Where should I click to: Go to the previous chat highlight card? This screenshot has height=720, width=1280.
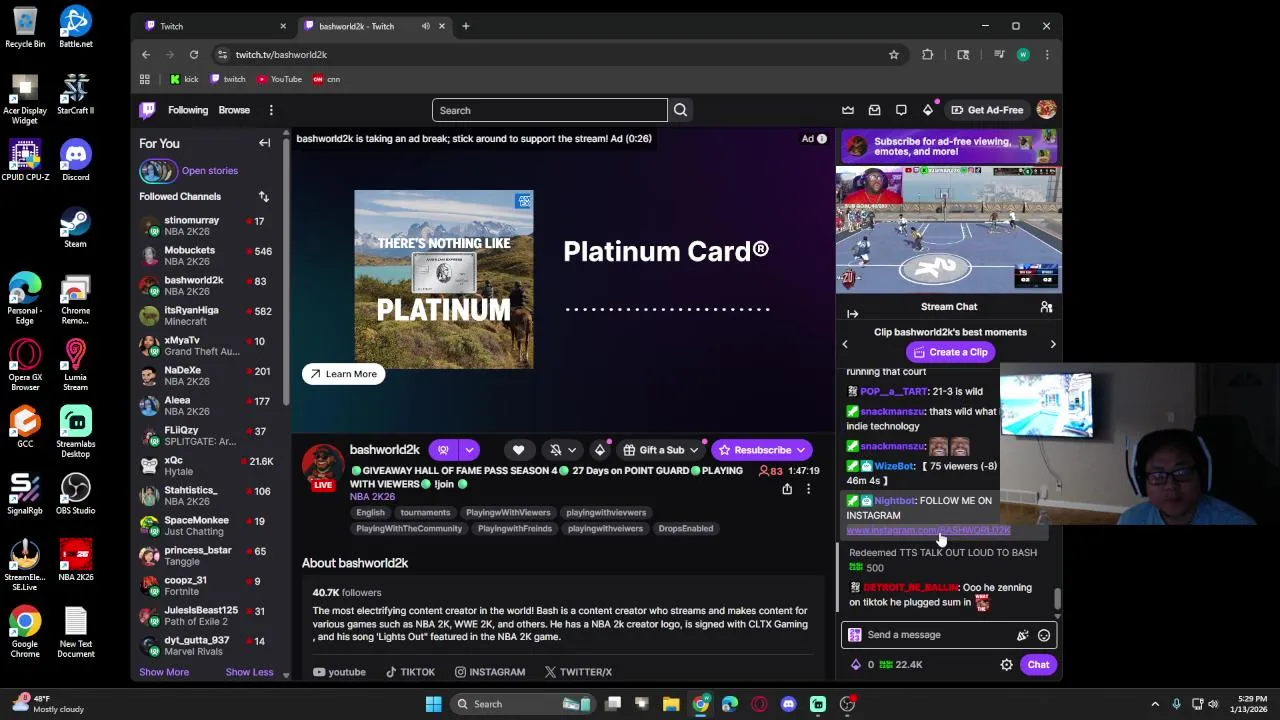coord(845,344)
